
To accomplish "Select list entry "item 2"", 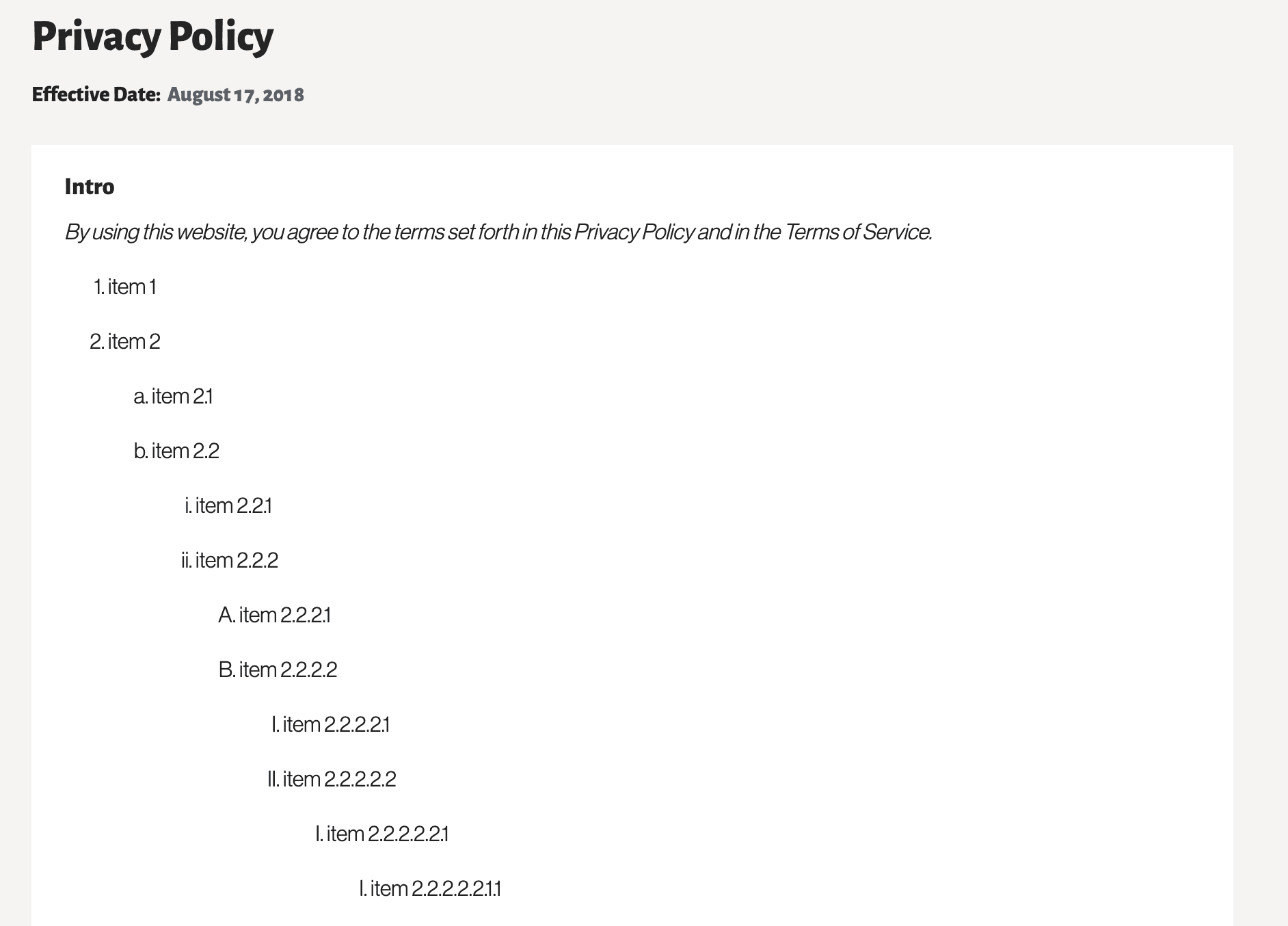I will (x=134, y=341).
